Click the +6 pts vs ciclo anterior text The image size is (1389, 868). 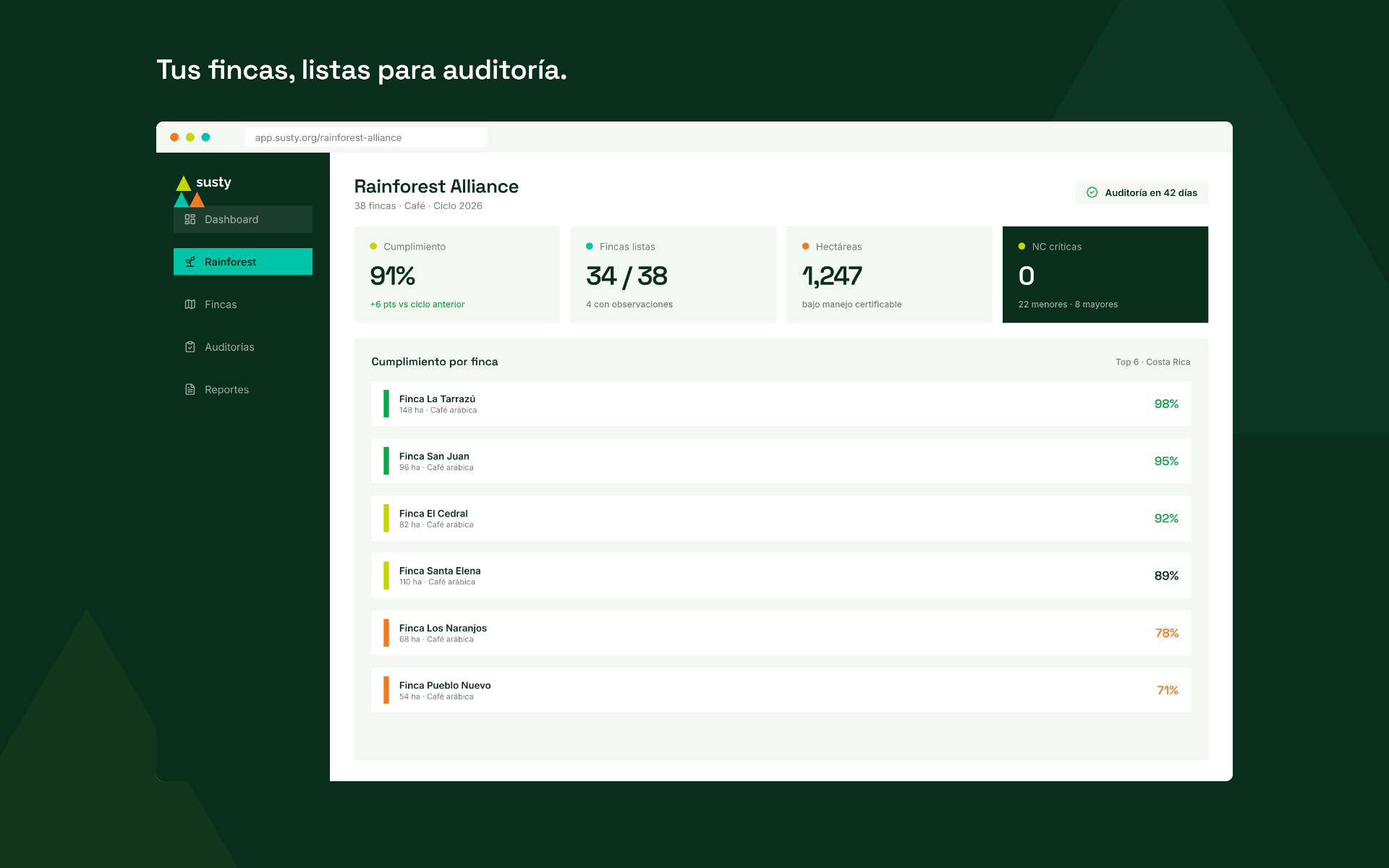pos(417,305)
